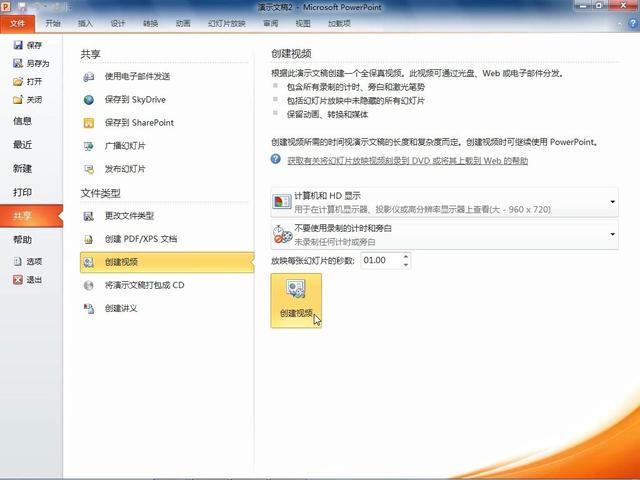Viewport: 640px width, 480px height.
Task: Increase seconds per slide with the up arrow
Action: point(406,257)
